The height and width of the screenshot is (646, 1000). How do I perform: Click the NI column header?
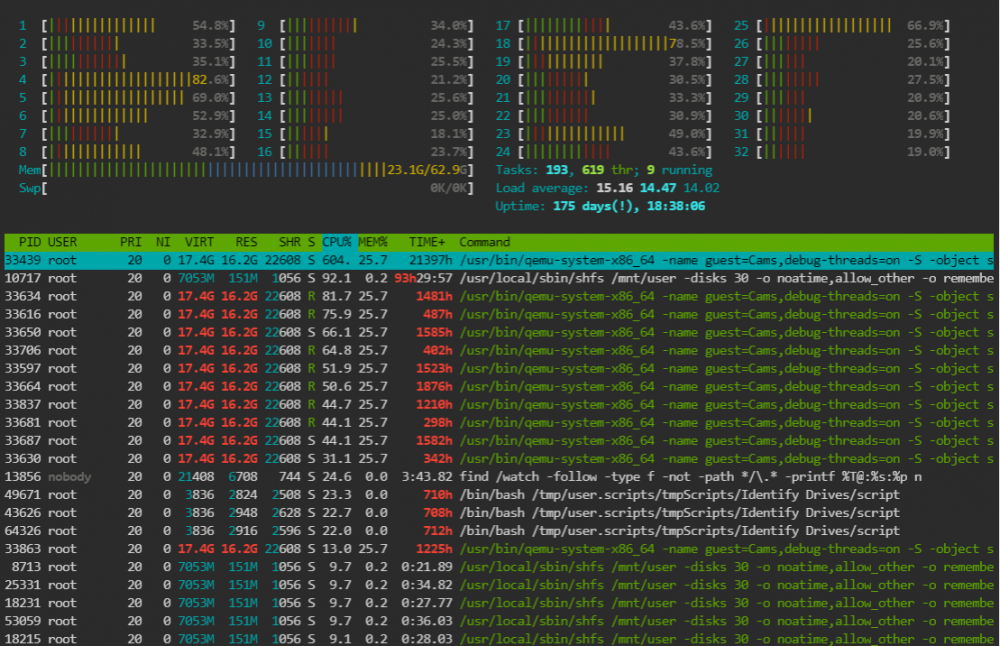coord(163,242)
